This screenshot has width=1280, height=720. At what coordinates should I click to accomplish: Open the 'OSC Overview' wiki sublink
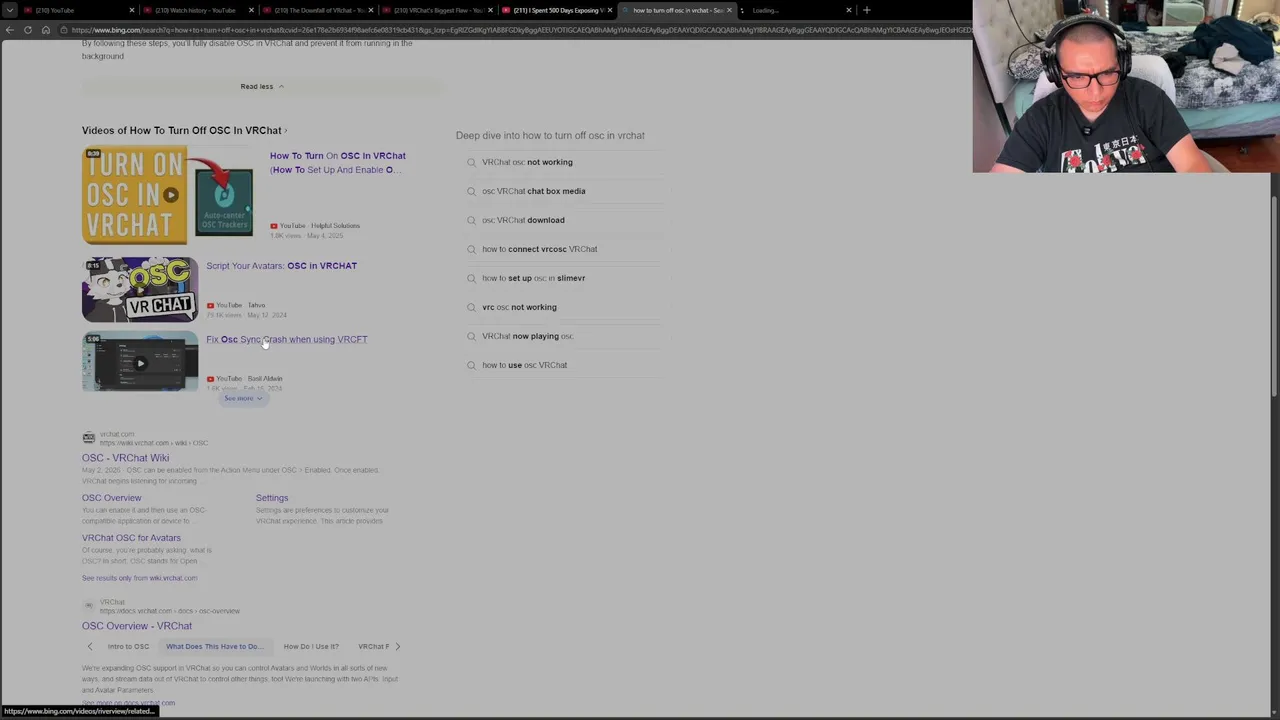tap(112, 498)
